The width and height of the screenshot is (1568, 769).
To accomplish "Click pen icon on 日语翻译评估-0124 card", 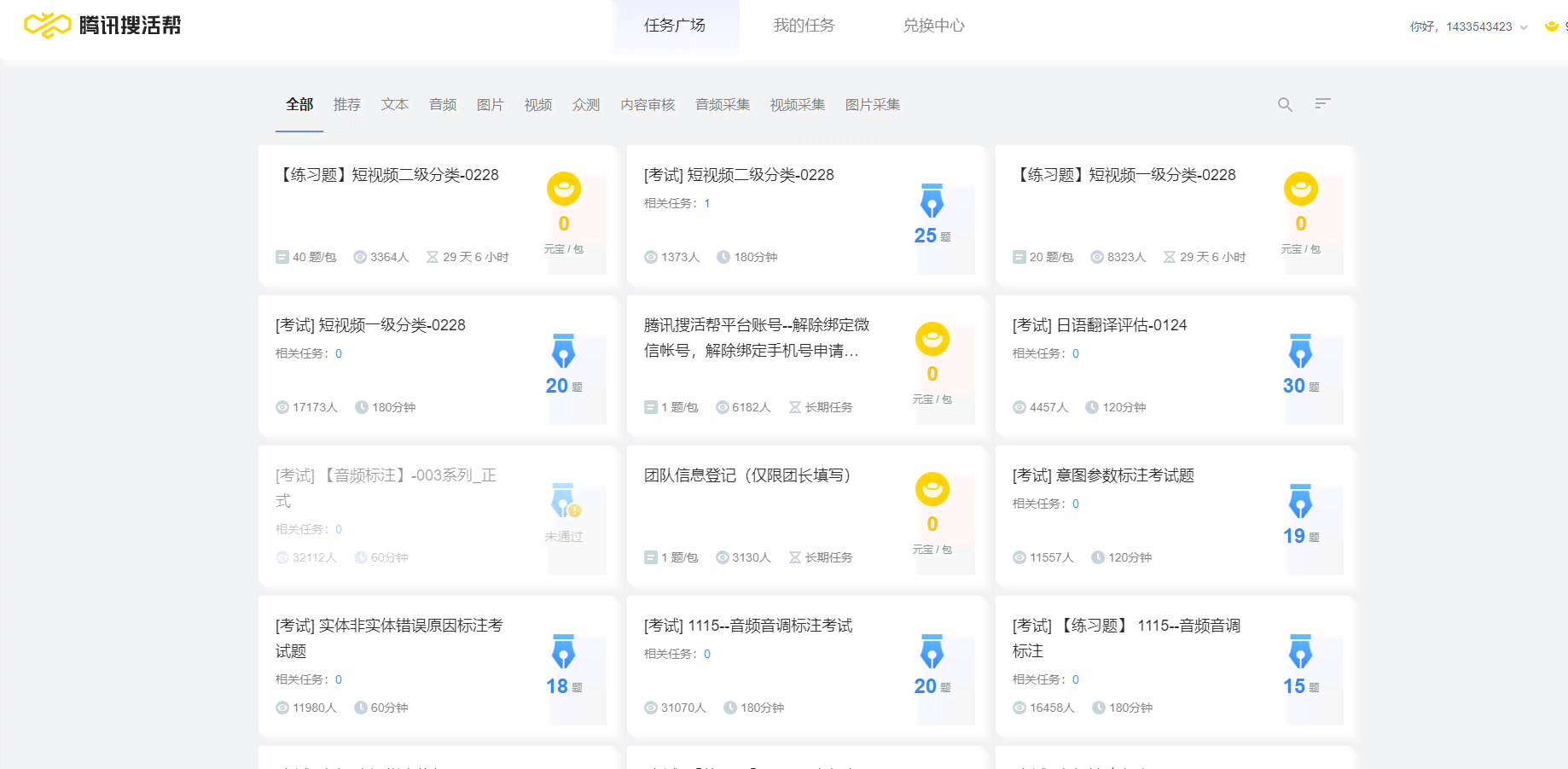I will [1301, 351].
